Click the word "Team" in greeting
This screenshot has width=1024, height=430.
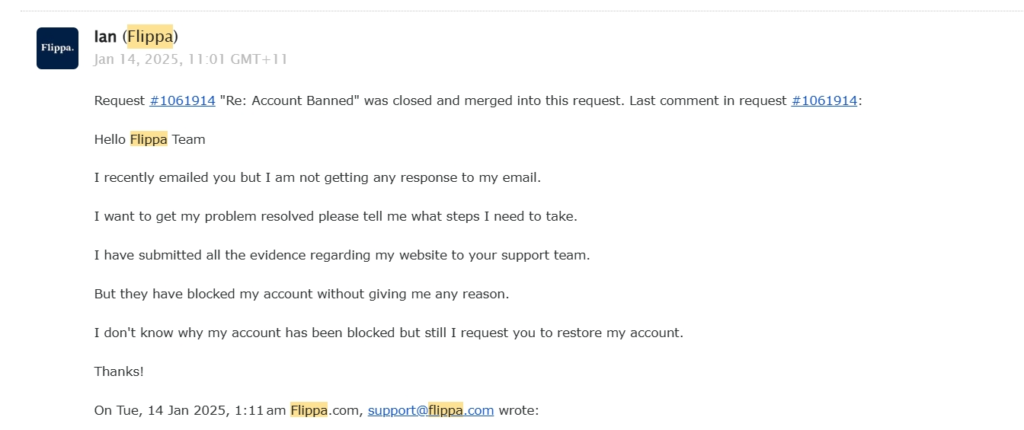click(188, 140)
